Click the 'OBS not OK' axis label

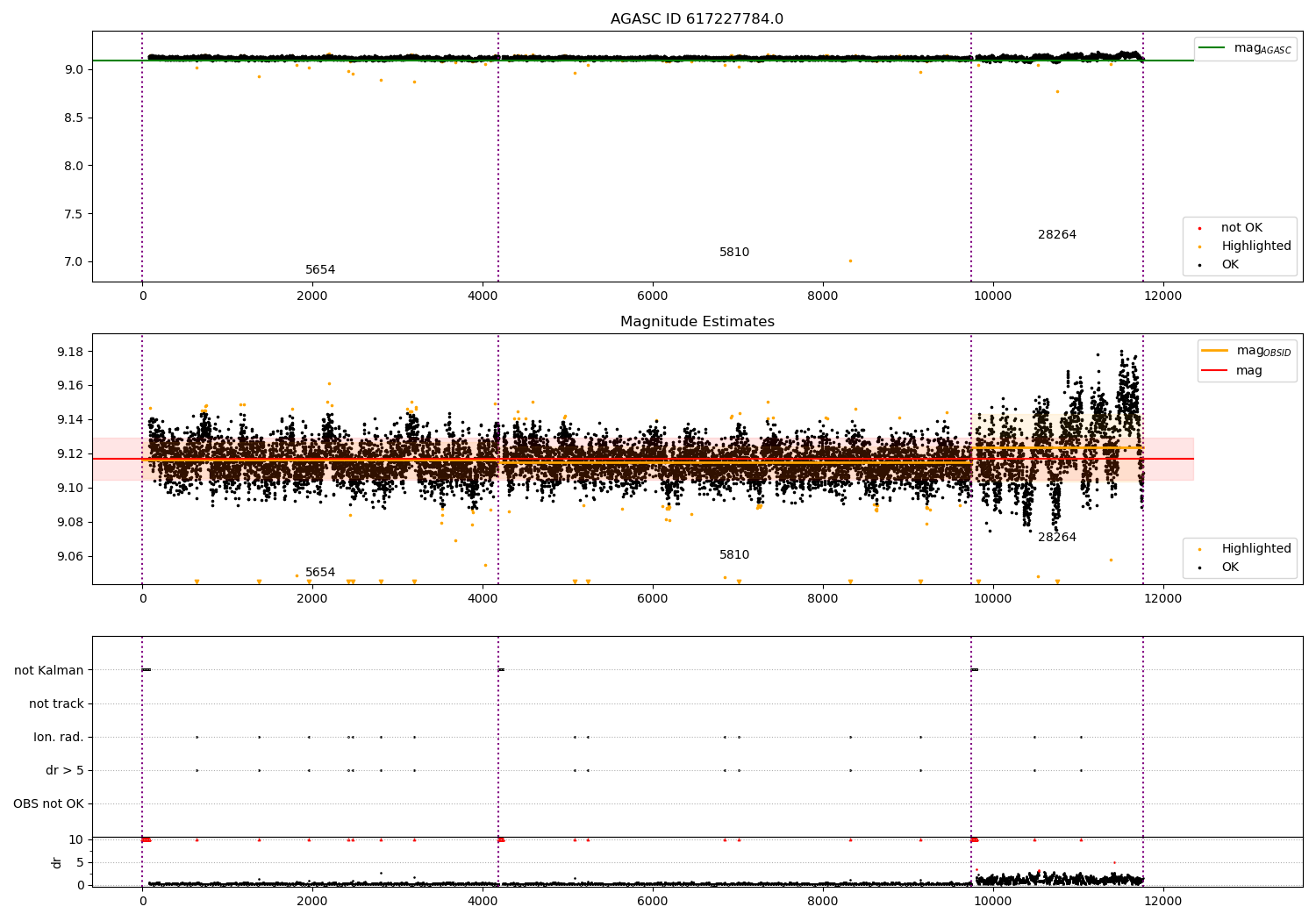[x=48, y=803]
